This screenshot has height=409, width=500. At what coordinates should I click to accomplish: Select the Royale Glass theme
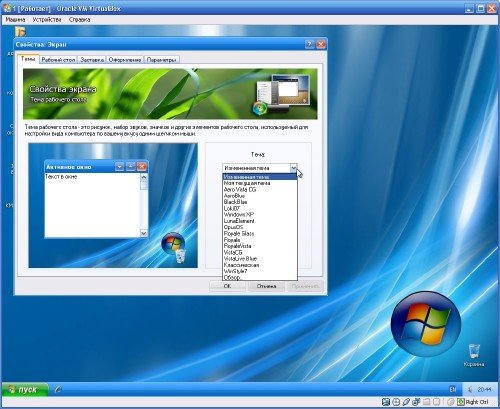pos(260,234)
